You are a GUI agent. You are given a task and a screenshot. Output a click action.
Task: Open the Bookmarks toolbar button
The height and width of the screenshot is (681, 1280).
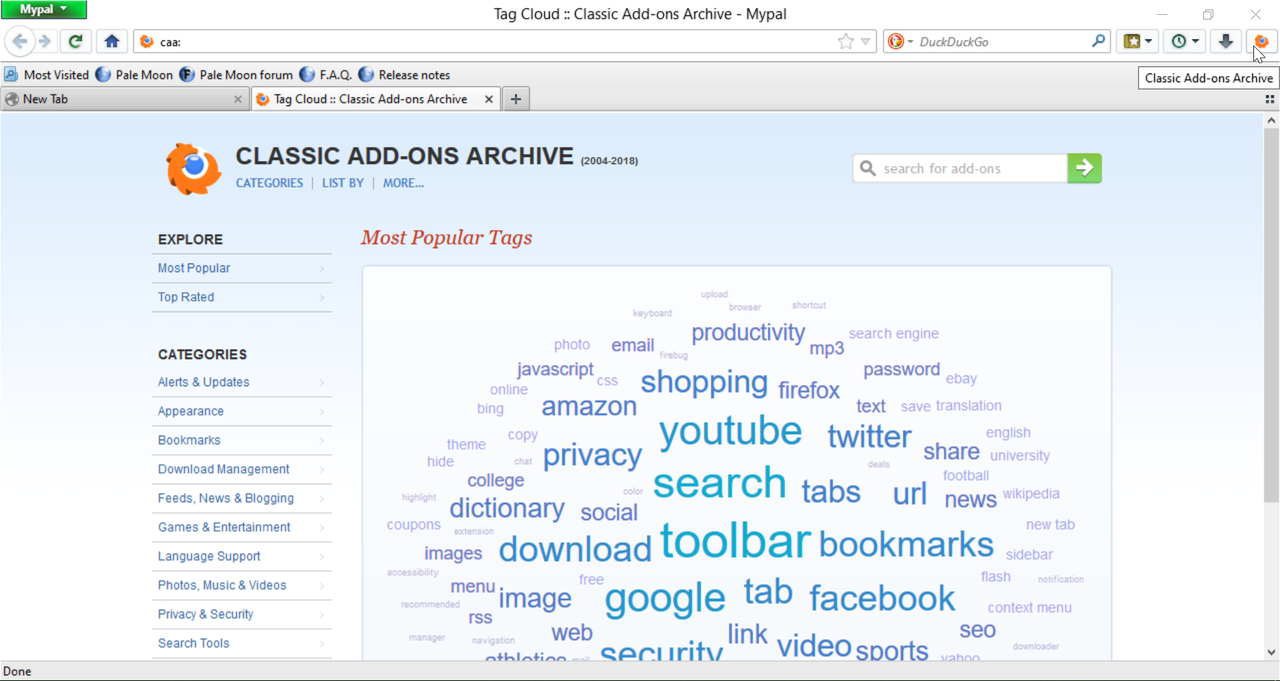coord(1132,42)
